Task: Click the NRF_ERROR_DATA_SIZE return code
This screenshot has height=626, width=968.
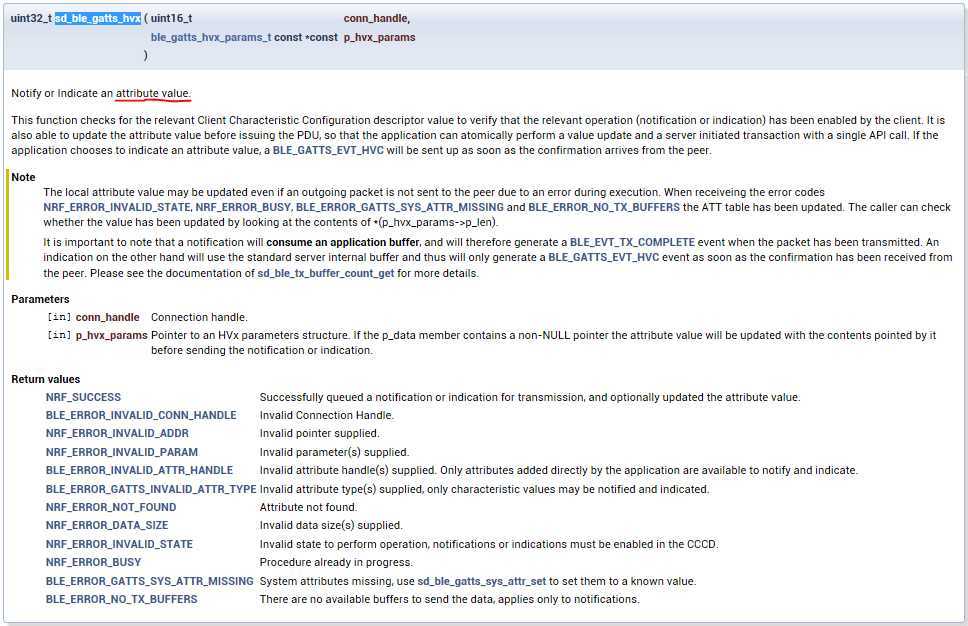Action: (107, 525)
